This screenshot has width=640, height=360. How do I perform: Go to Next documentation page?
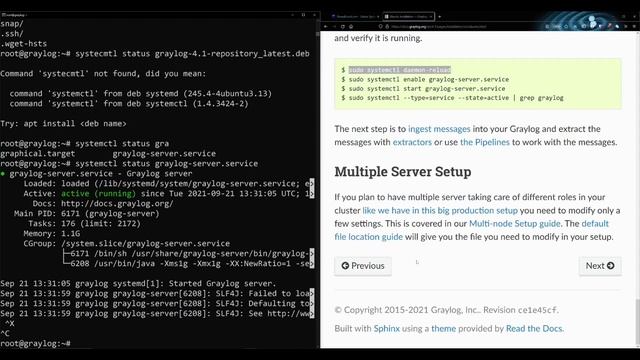600,266
